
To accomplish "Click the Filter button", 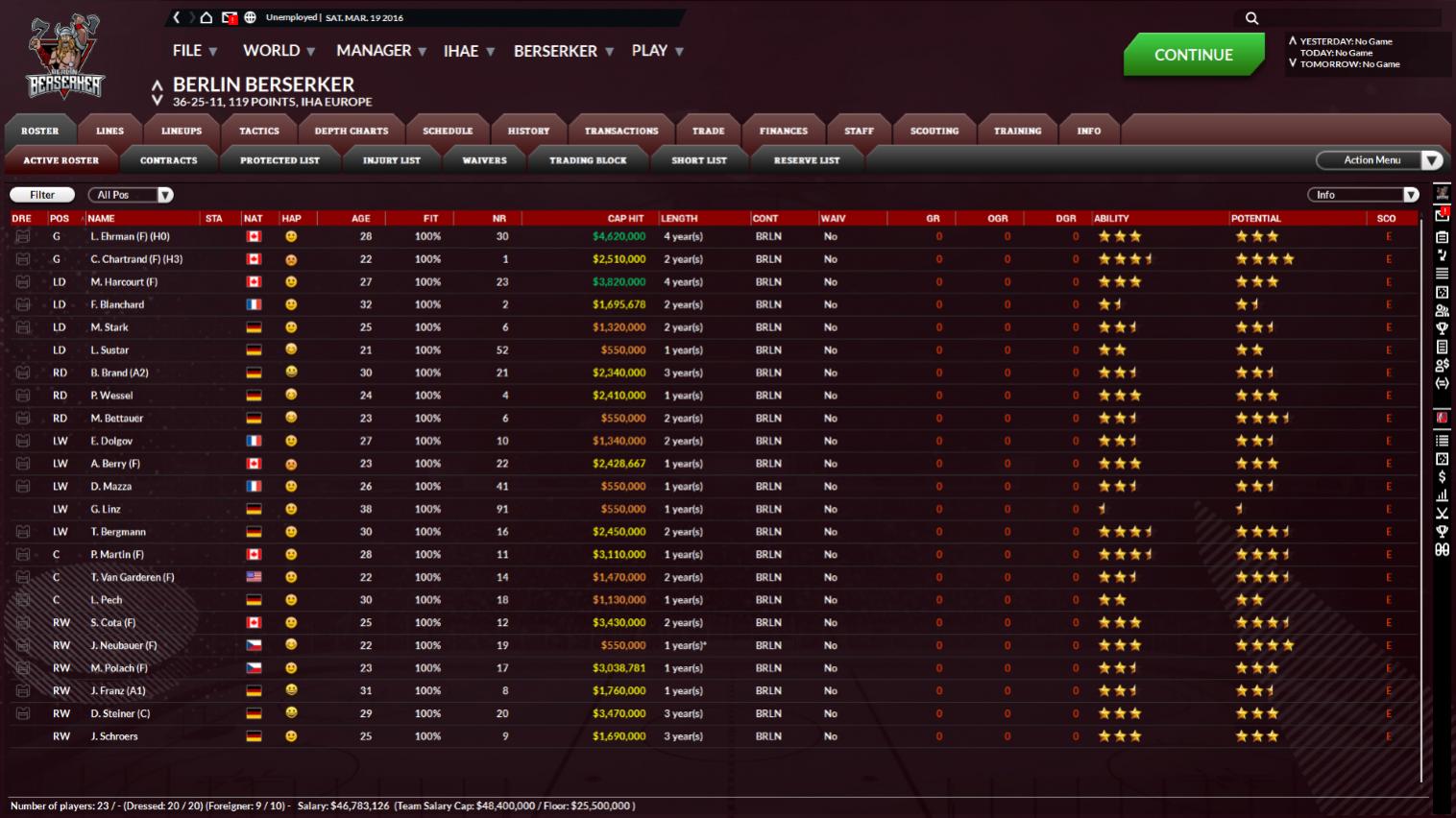I will click(x=42, y=195).
